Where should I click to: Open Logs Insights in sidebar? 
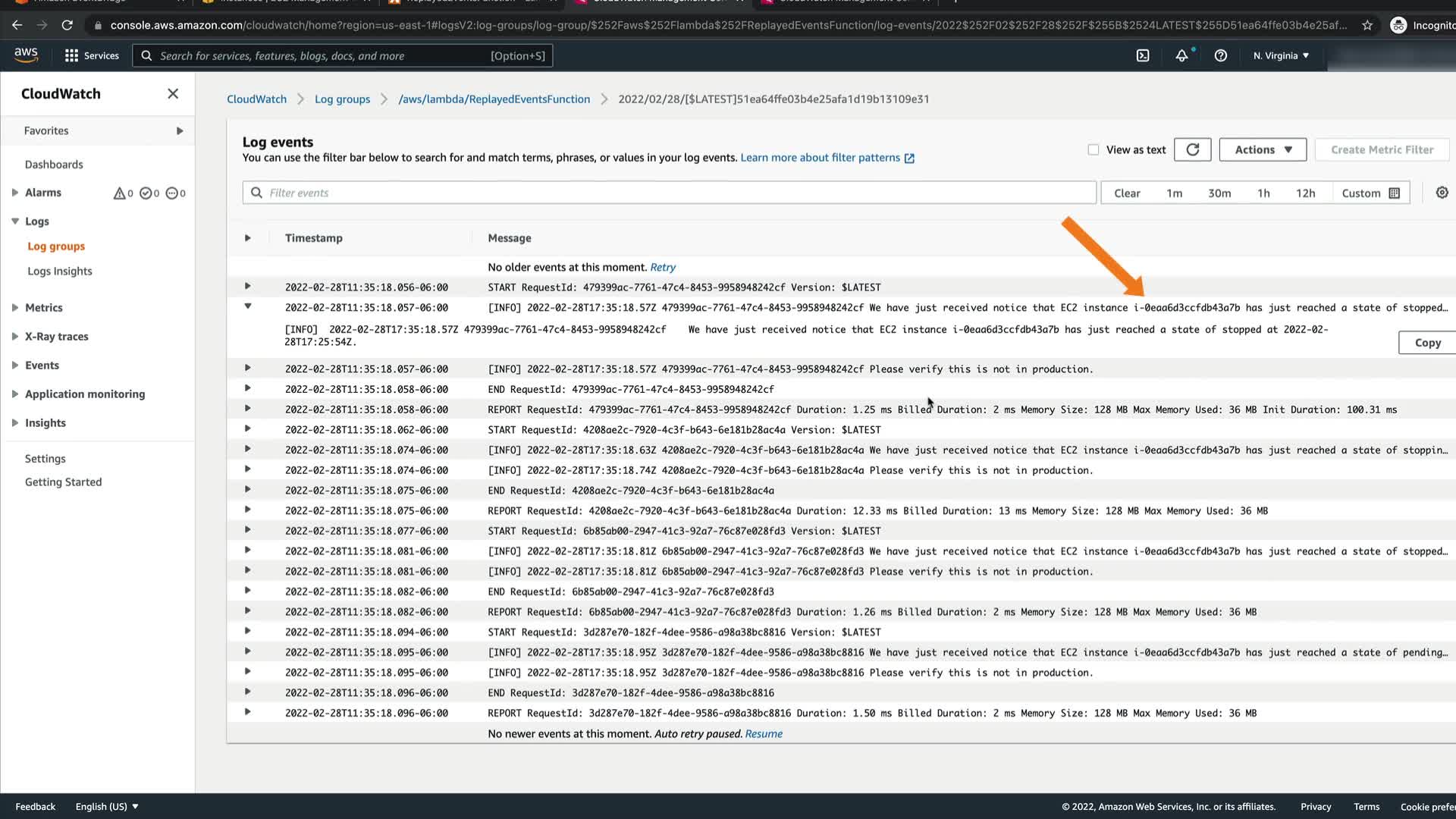point(59,271)
